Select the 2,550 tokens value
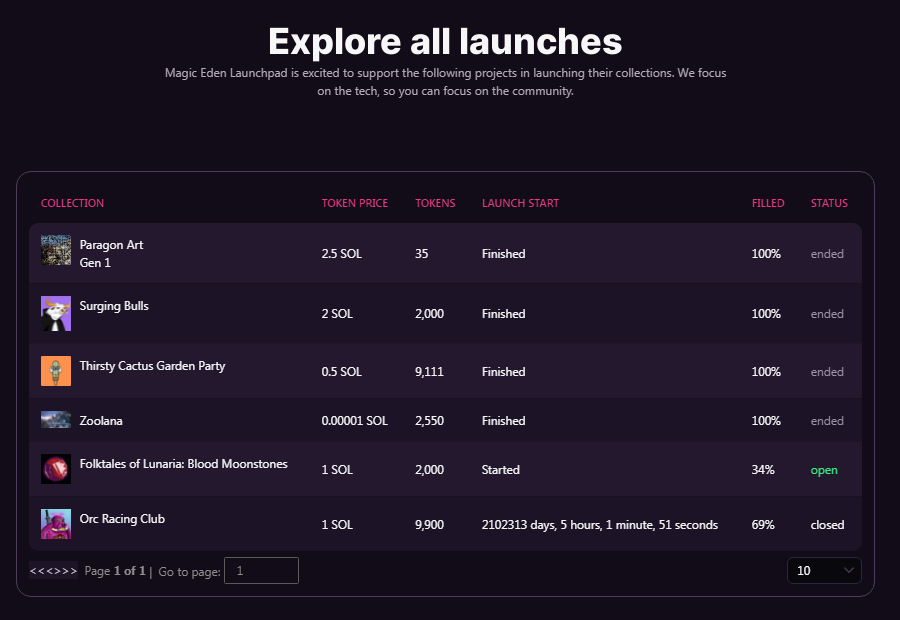The width and height of the screenshot is (900, 620). (429, 421)
